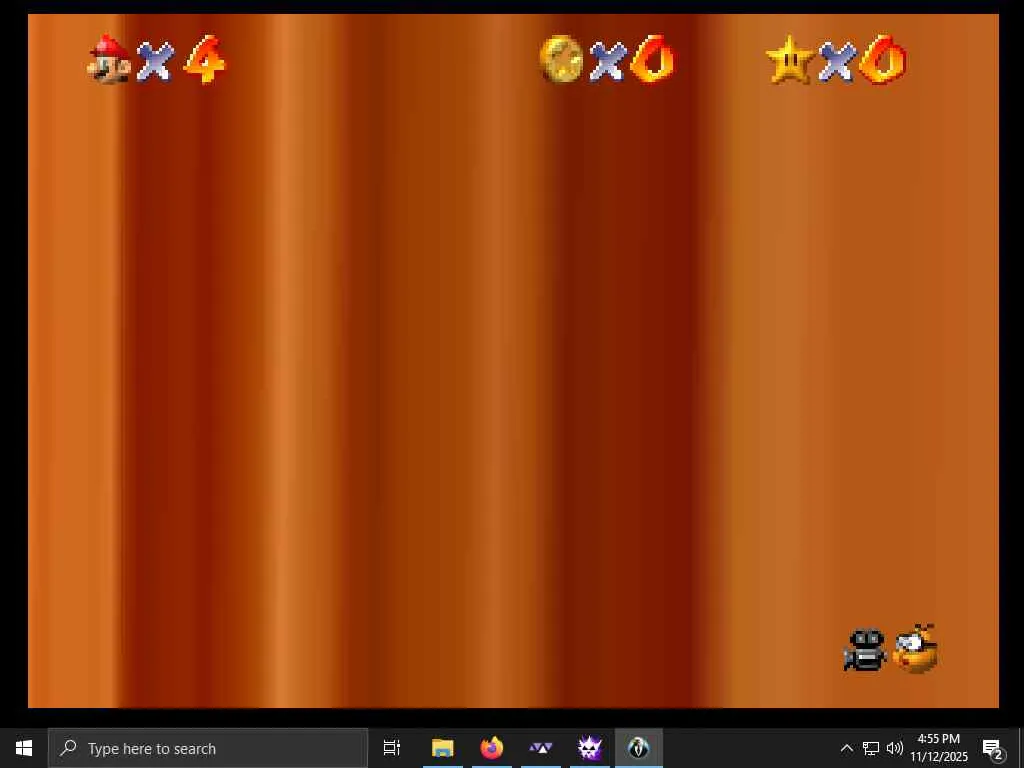Click the power star counter icon
This screenshot has width=1024, height=768.
(790, 59)
